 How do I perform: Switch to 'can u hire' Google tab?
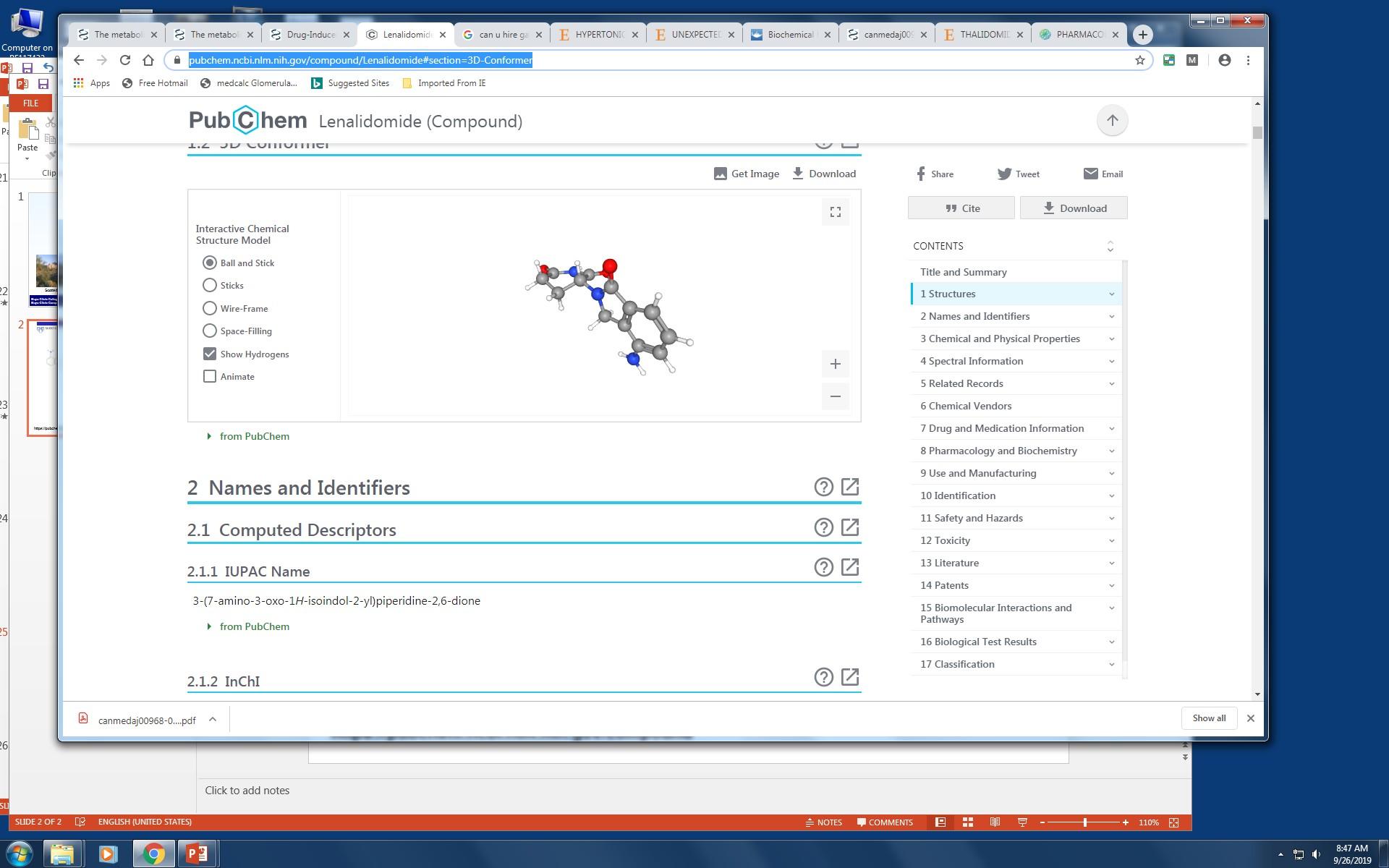[502, 34]
